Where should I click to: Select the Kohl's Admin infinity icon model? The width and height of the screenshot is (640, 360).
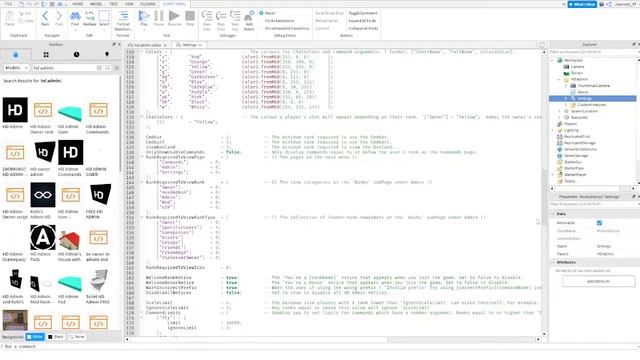pyautogui.click(x=42, y=195)
